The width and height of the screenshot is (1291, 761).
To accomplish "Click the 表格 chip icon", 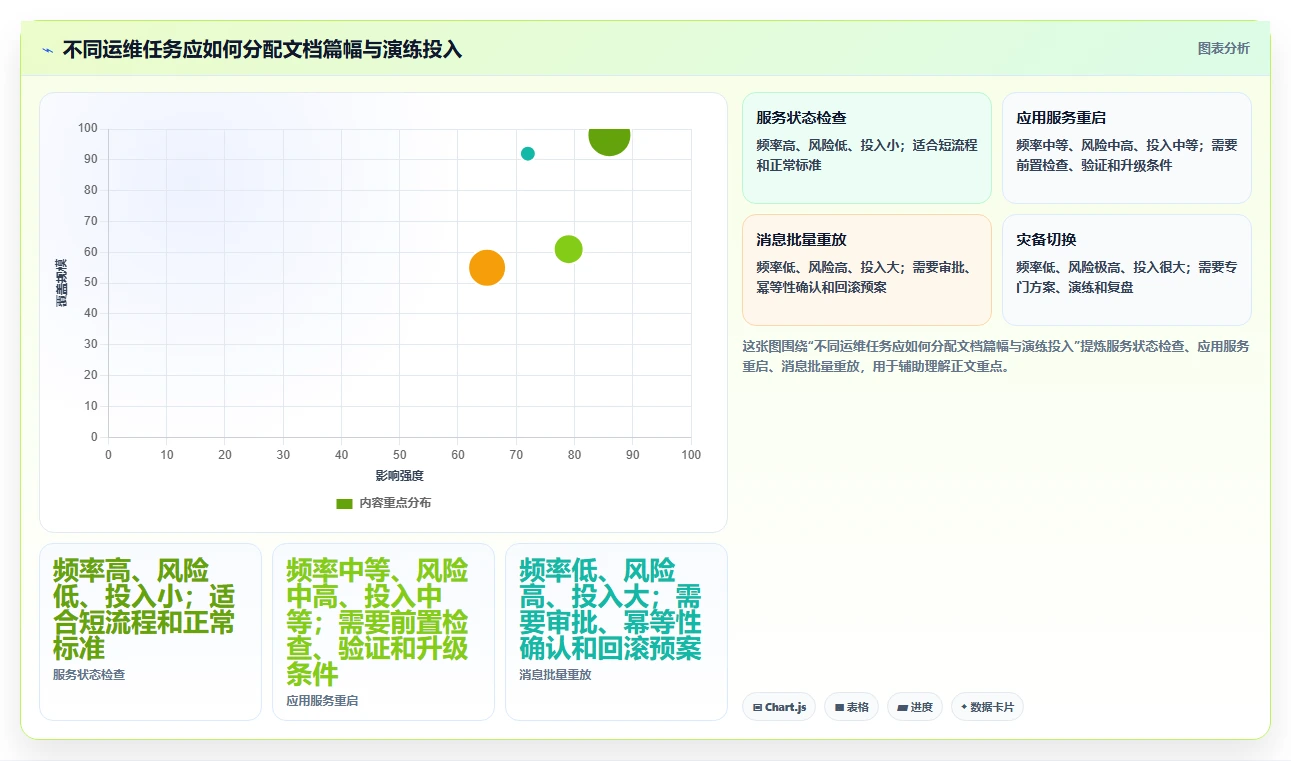I will coord(839,707).
